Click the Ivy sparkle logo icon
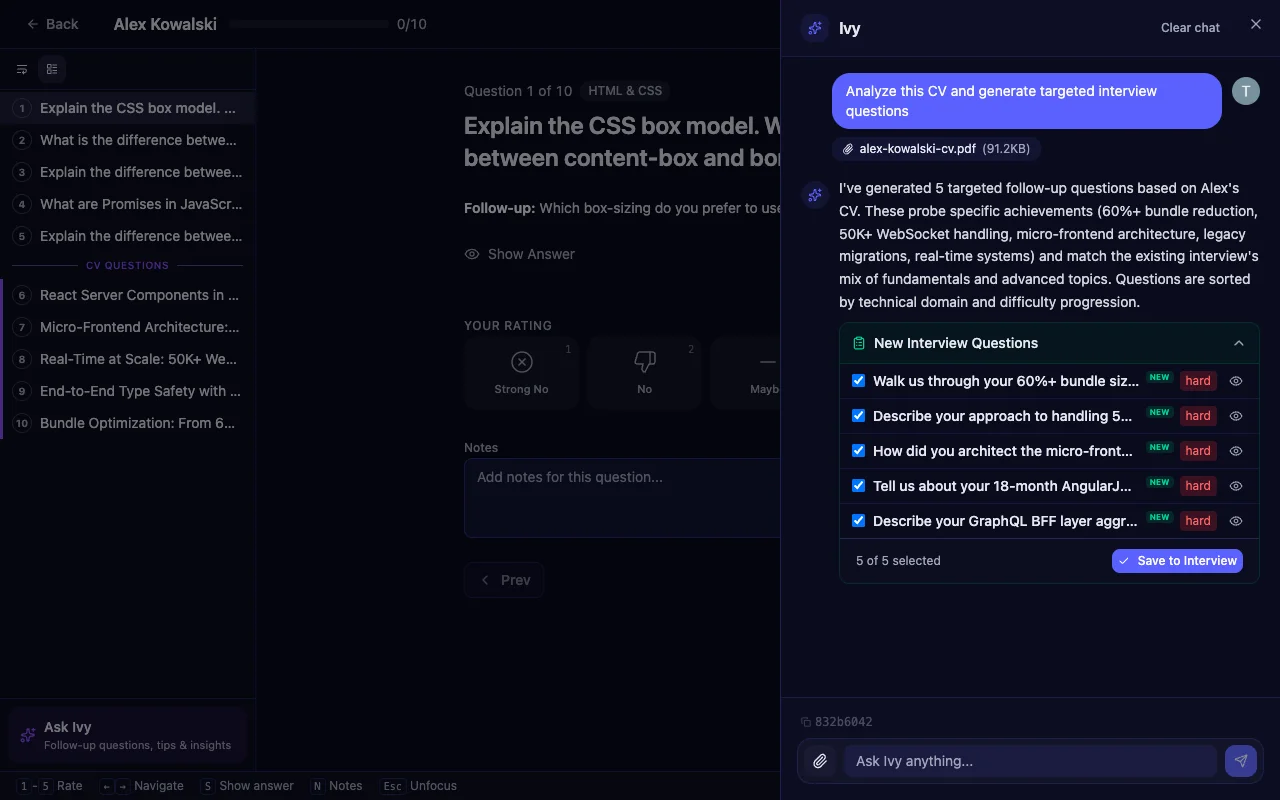Image resolution: width=1280 pixels, height=800 pixels. pyautogui.click(x=814, y=28)
